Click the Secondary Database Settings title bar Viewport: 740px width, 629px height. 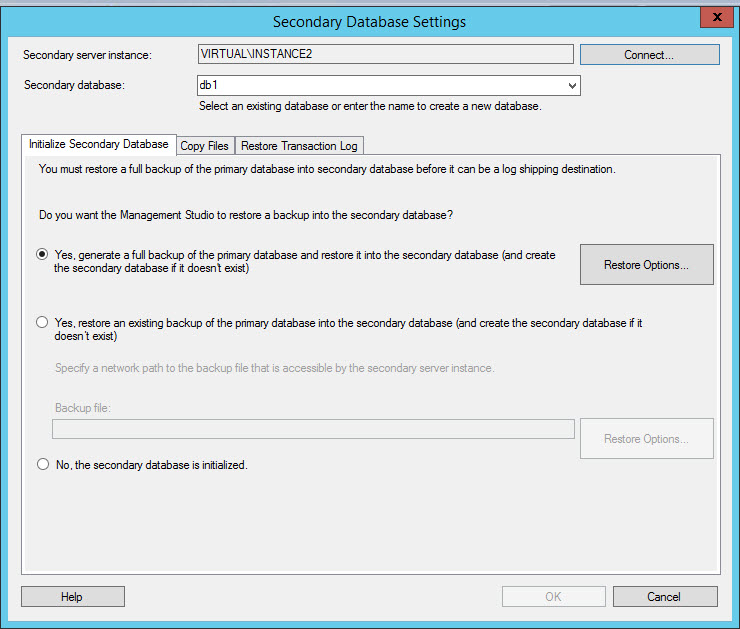(x=369, y=21)
